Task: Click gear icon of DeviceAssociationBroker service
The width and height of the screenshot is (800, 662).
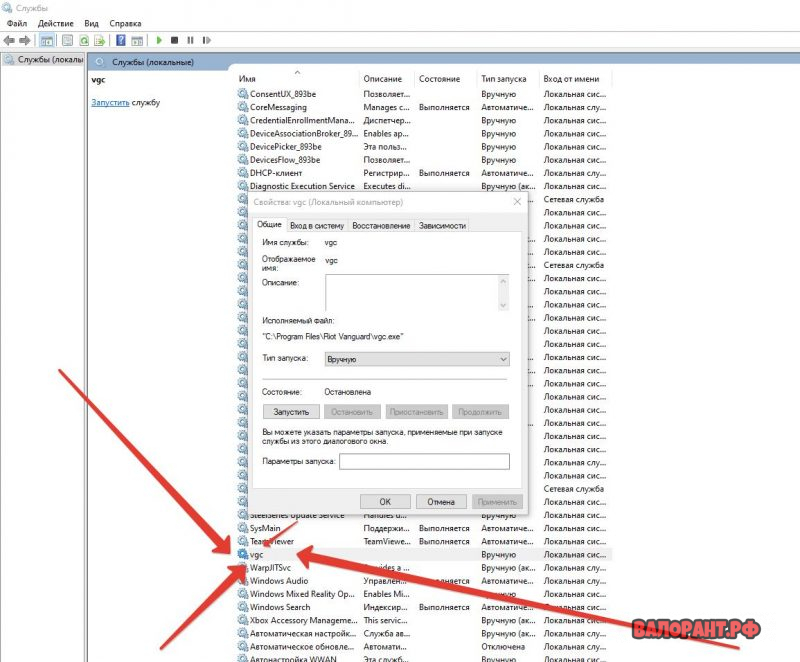Action: [243, 134]
